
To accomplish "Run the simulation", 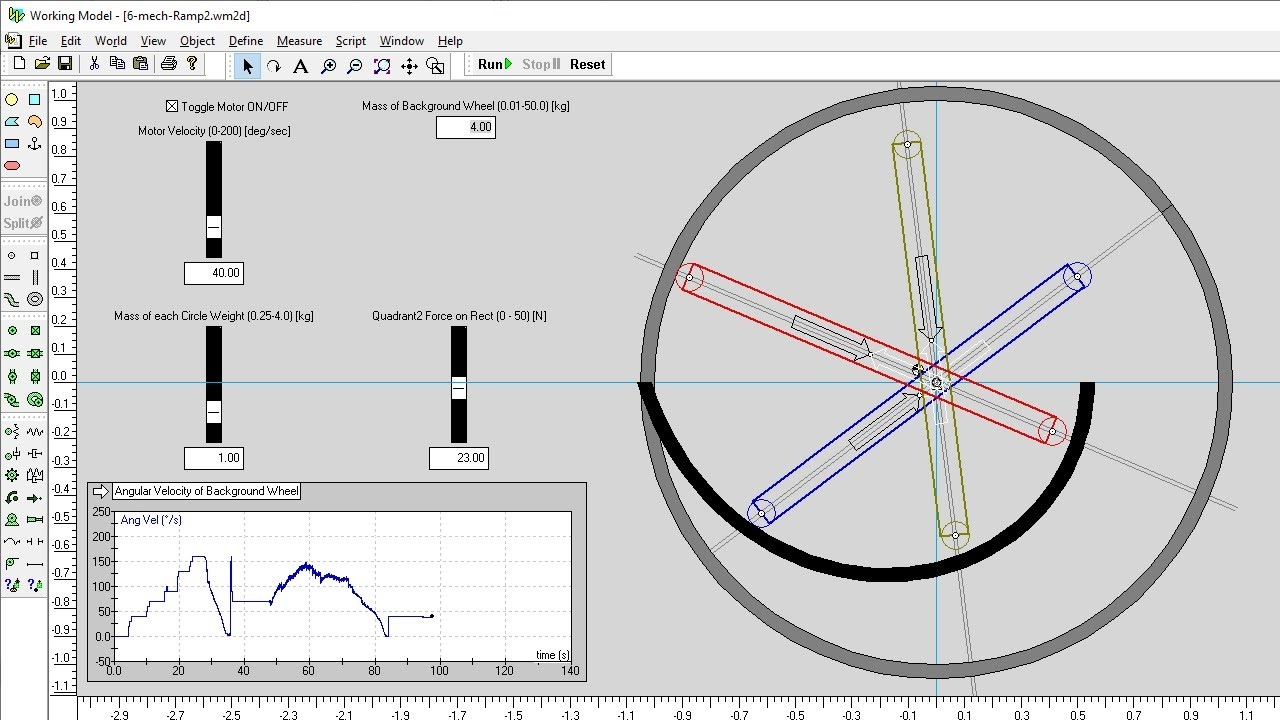I will click(x=494, y=64).
